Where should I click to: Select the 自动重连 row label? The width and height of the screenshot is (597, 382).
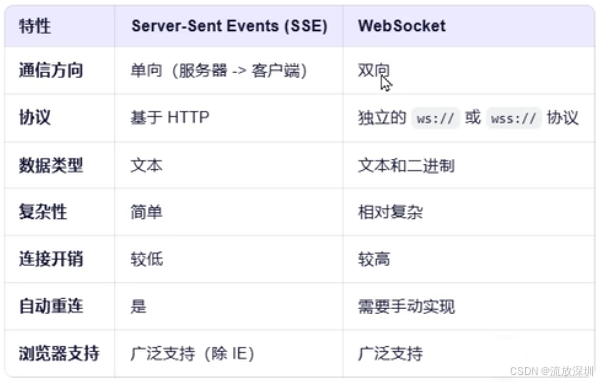pos(51,306)
